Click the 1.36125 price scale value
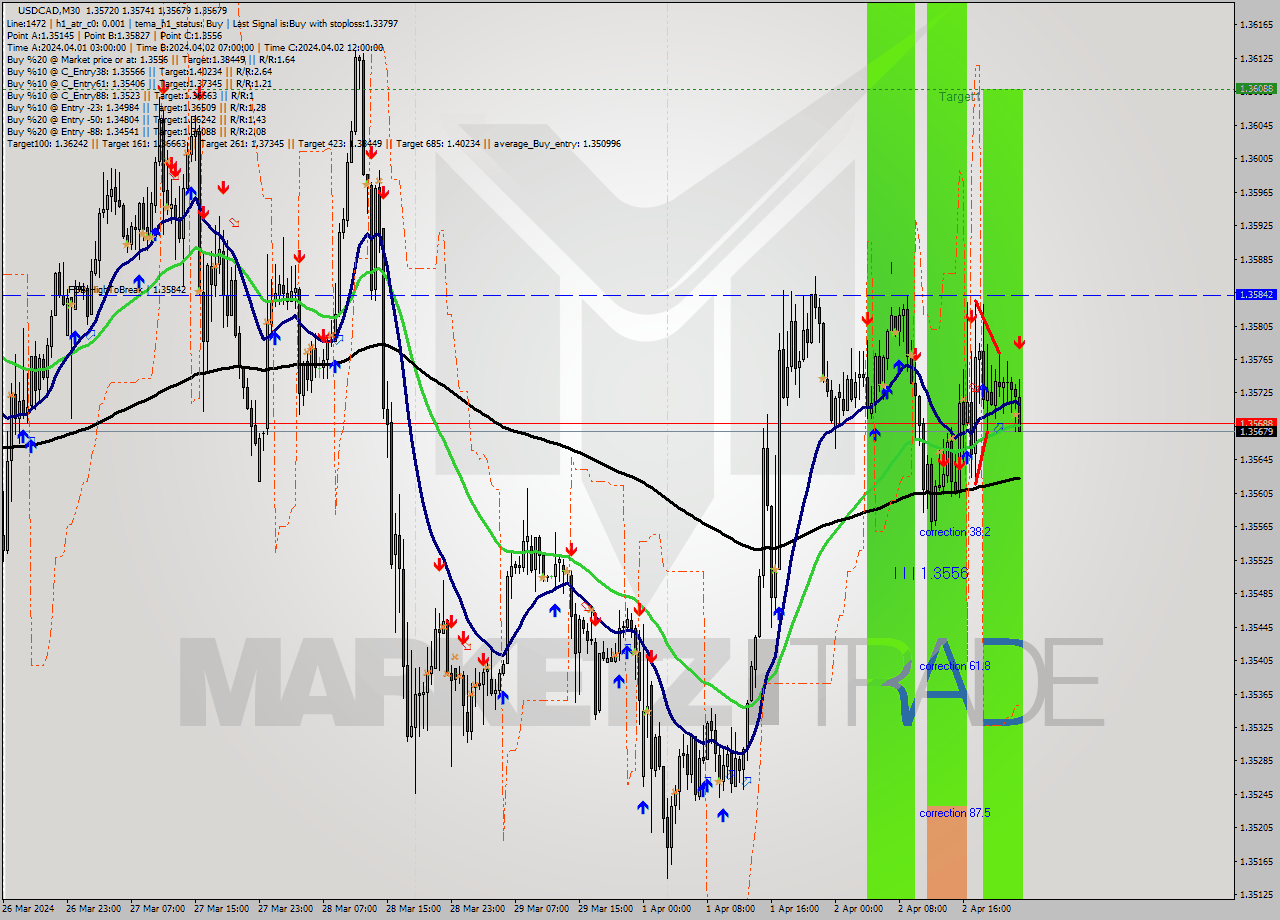1280x920 pixels. [x=1256, y=58]
